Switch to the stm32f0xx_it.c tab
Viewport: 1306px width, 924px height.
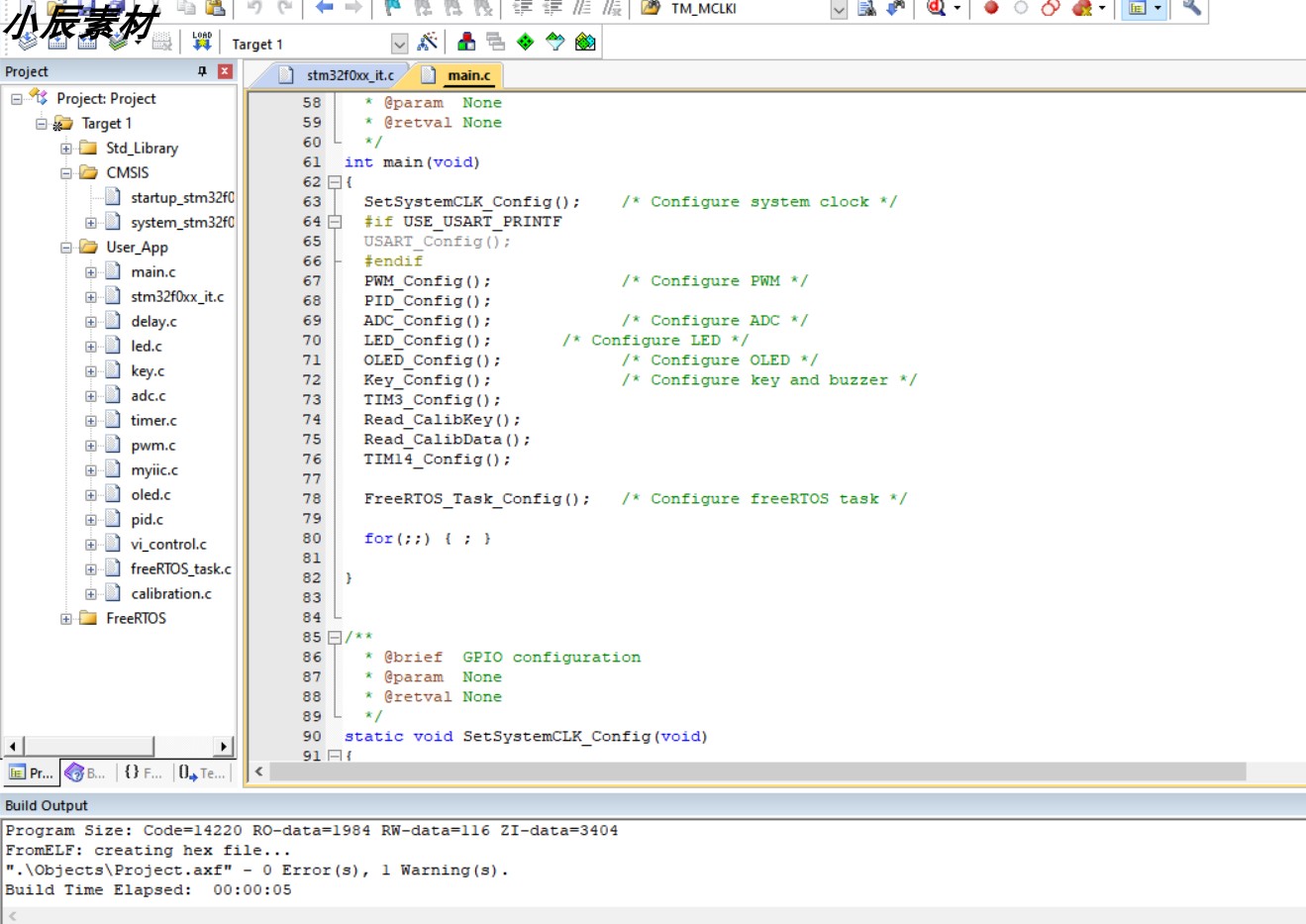[339, 75]
